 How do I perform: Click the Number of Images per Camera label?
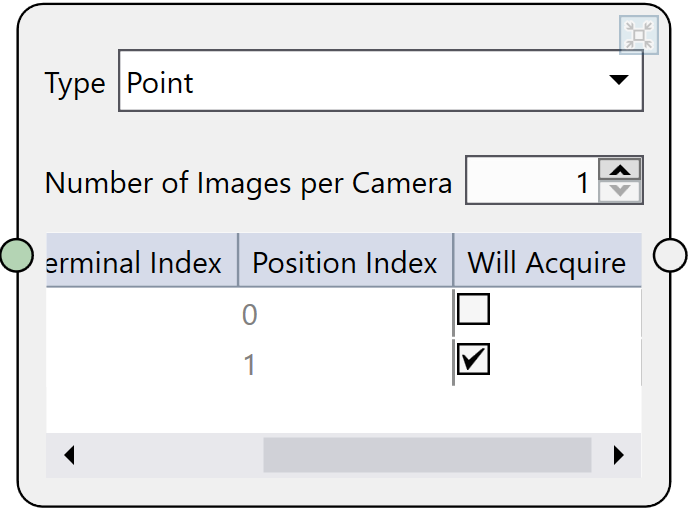click(249, 183)
